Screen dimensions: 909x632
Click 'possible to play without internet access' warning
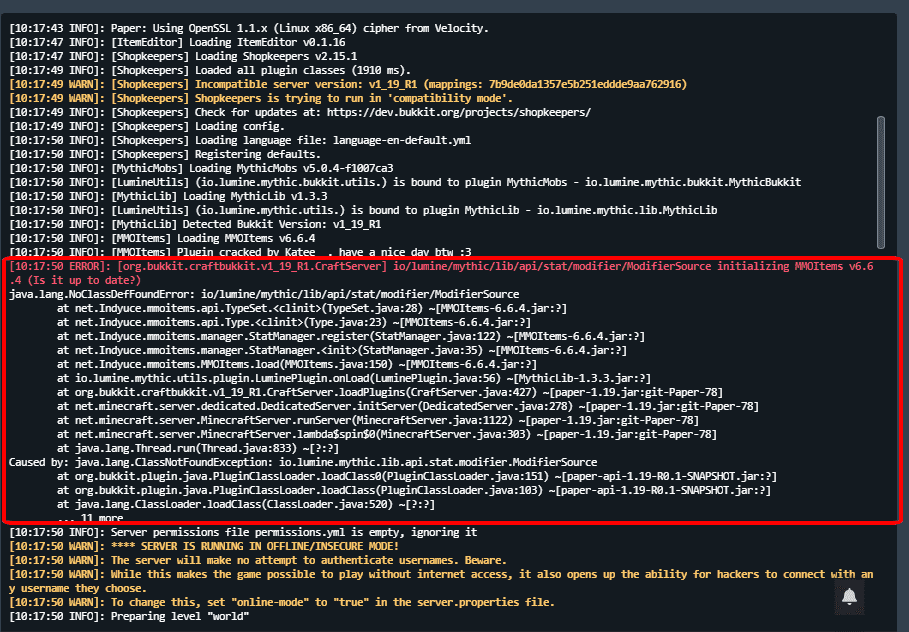tap(442, 582)
